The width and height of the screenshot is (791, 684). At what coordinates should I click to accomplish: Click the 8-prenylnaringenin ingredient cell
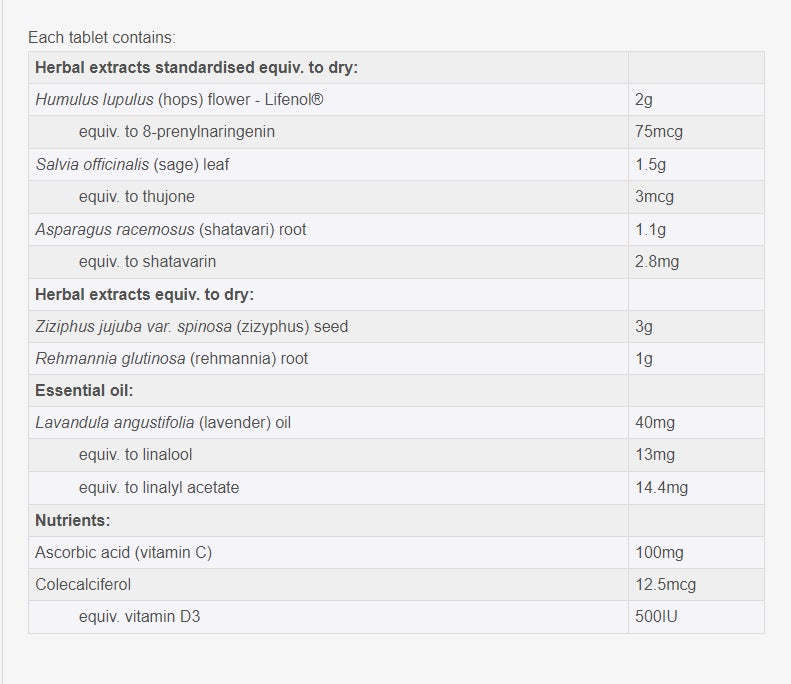(177, 132)
